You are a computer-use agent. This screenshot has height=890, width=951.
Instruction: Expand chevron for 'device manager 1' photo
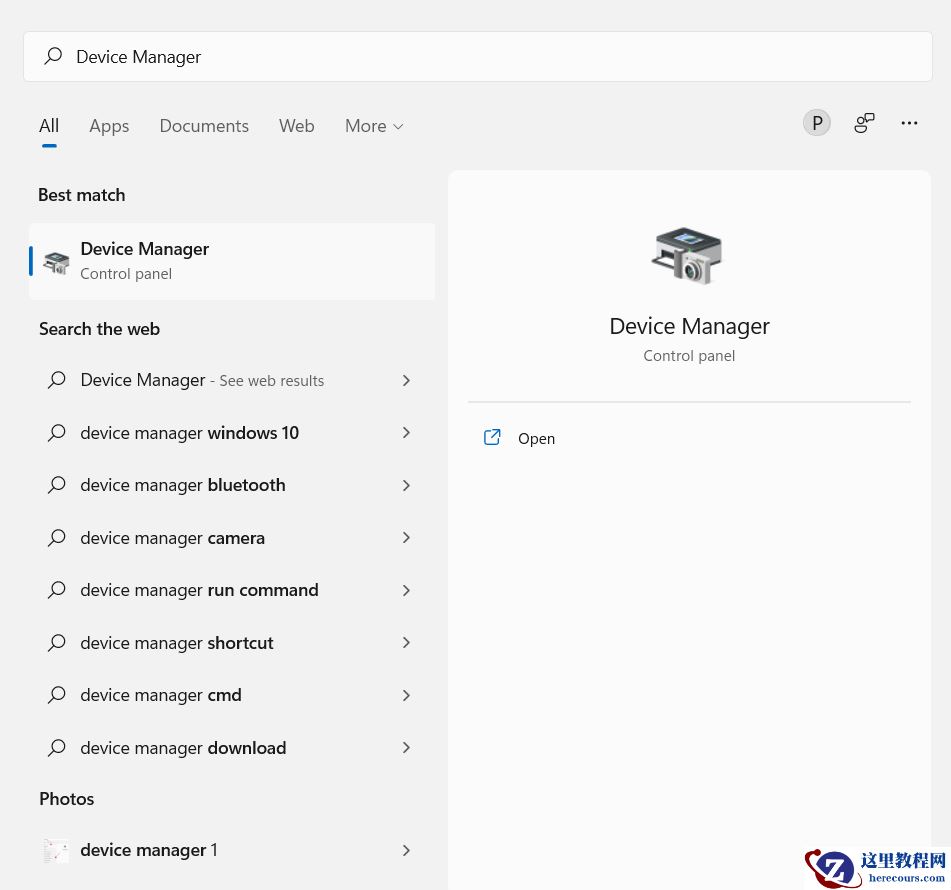click(x=406, y=851)
